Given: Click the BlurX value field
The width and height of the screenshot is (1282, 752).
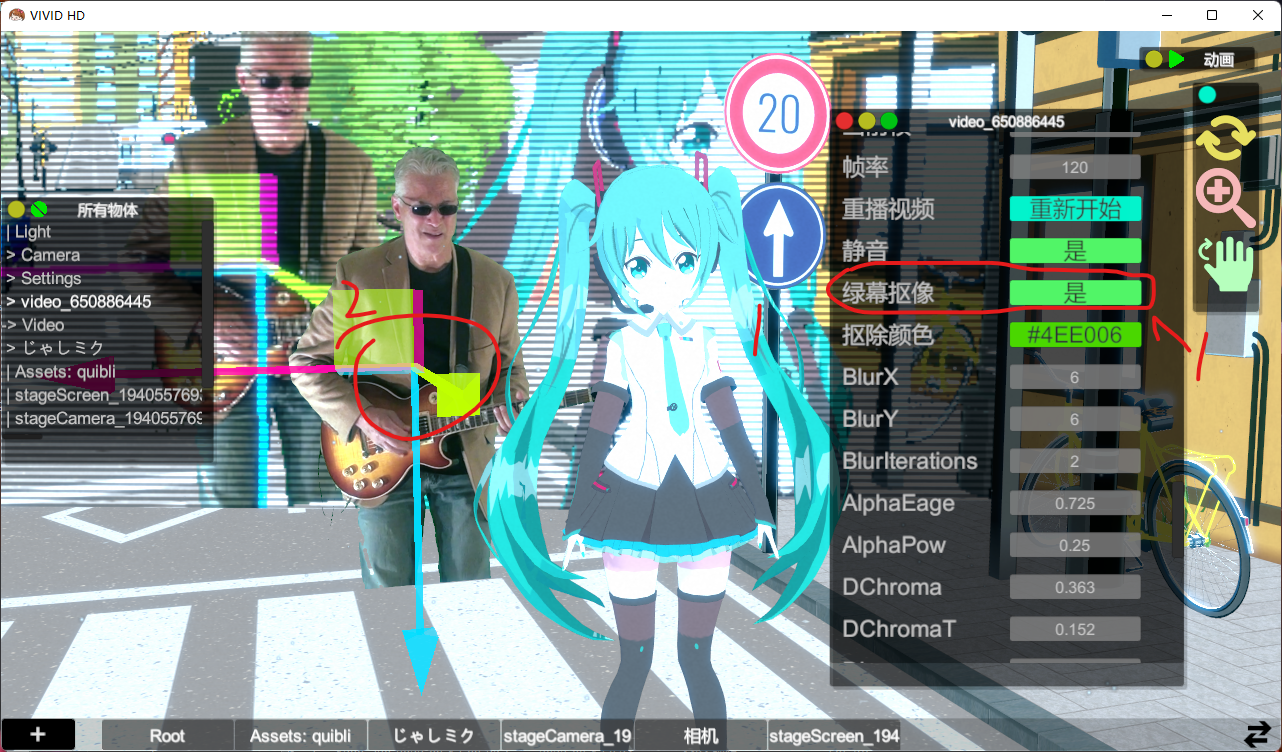Looking at the screenshot, I should (1075, 377).
